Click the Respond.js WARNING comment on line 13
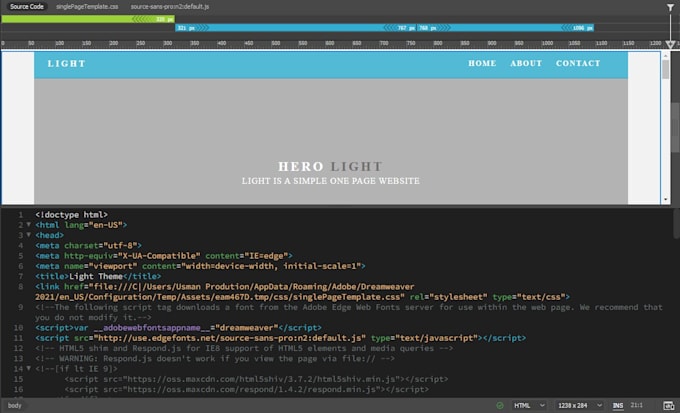The width and height of the screenshot is (680, 413). coord(215,358)
